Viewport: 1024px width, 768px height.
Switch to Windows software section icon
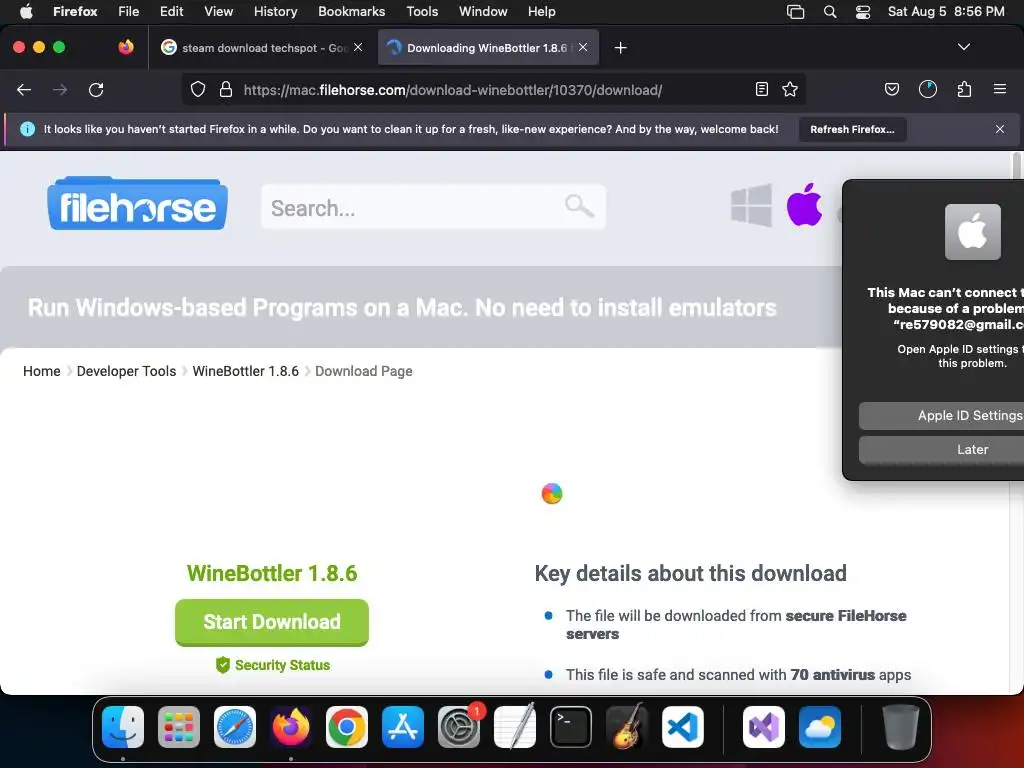tap(752, 206)
